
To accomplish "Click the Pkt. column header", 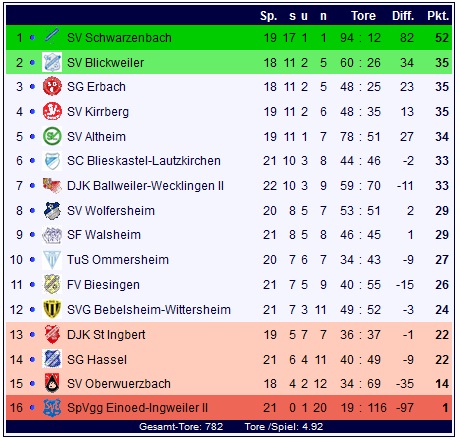I will coord(438,16).
